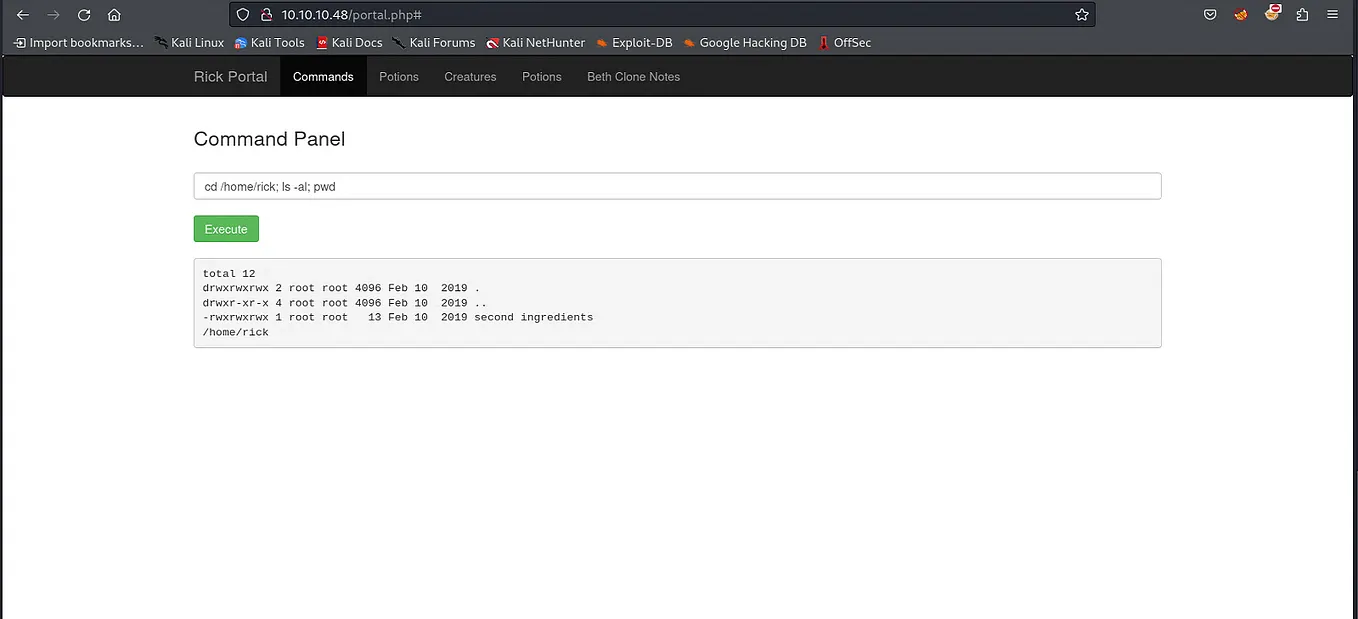Click the command input field
This screenshot has width=1358, height=619.
(x=677, y=186)
